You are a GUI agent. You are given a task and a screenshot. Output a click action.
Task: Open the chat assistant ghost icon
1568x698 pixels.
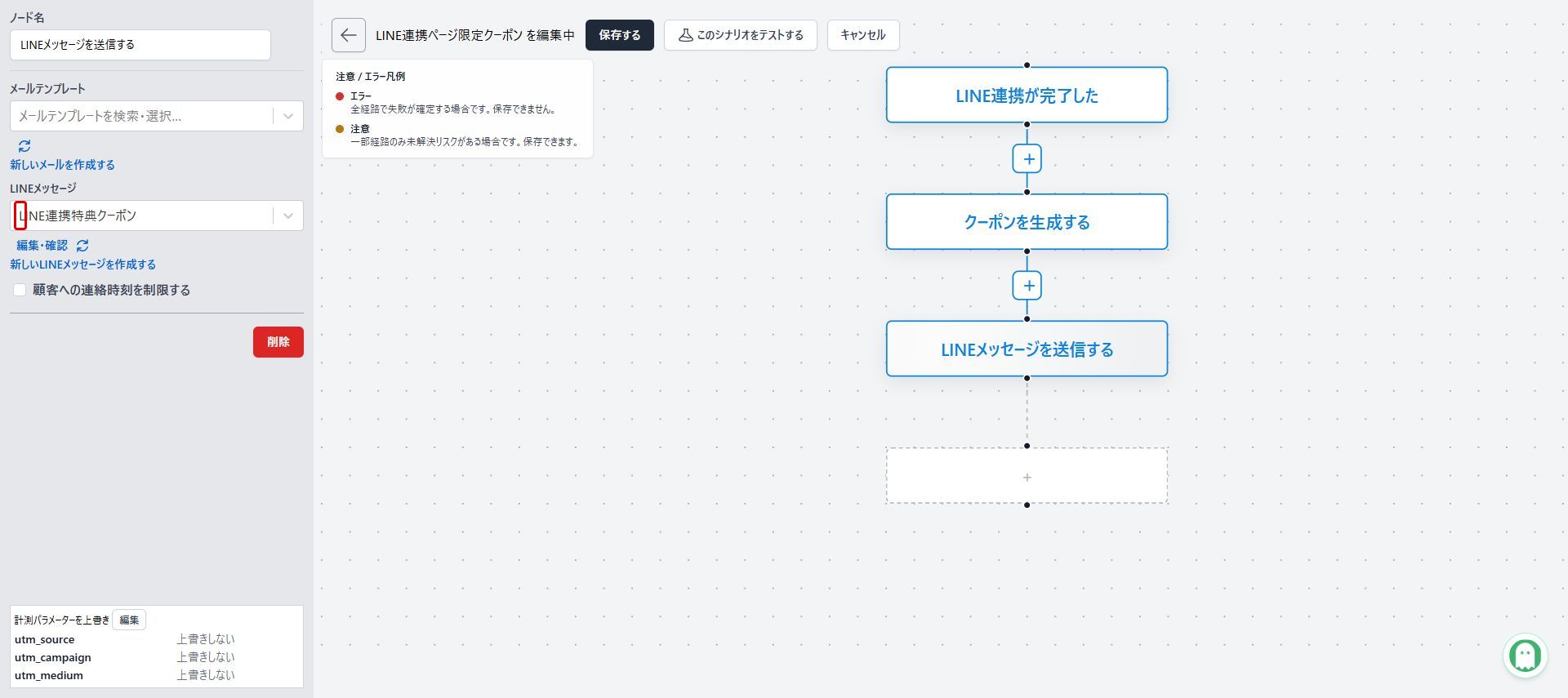[x=1525, y=655]
